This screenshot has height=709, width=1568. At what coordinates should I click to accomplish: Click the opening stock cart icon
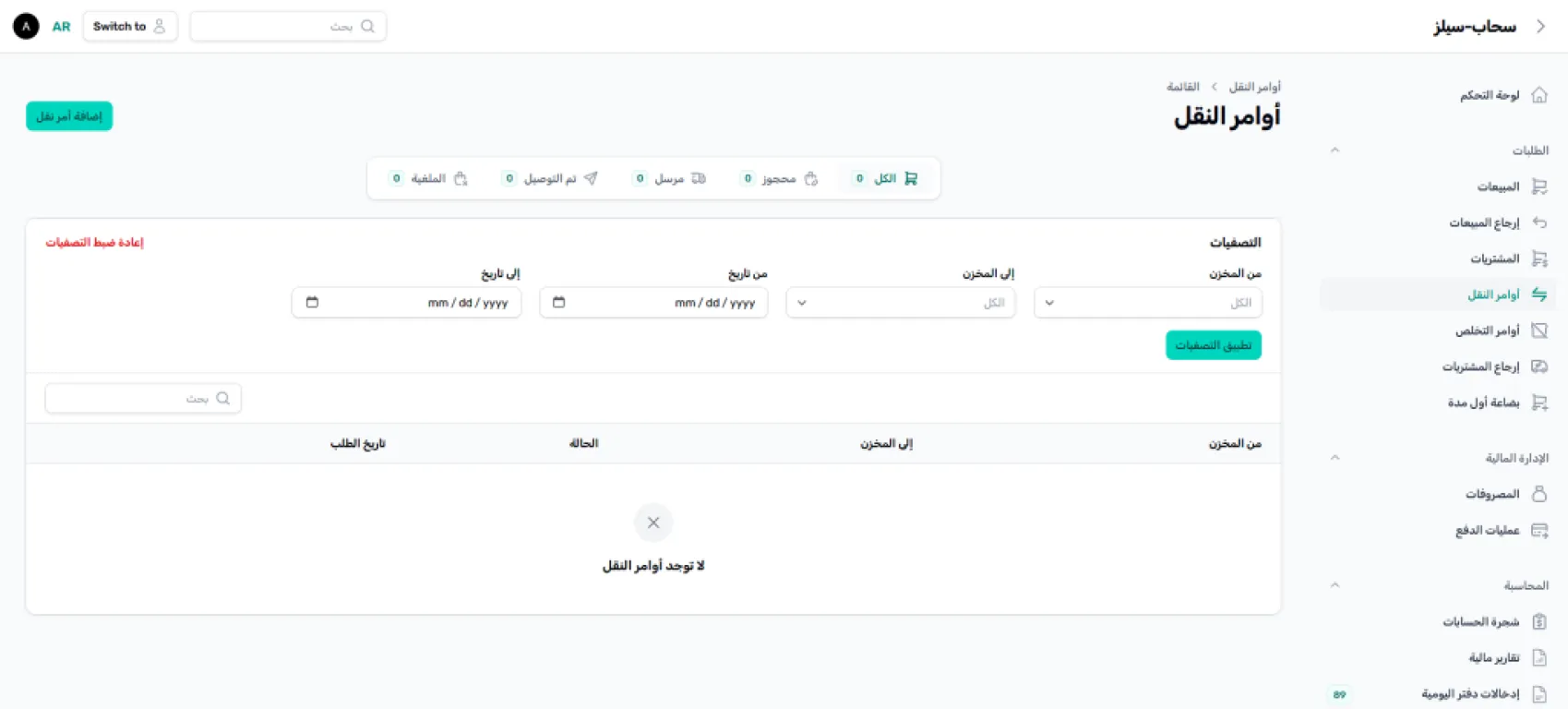pos(1539,403)
